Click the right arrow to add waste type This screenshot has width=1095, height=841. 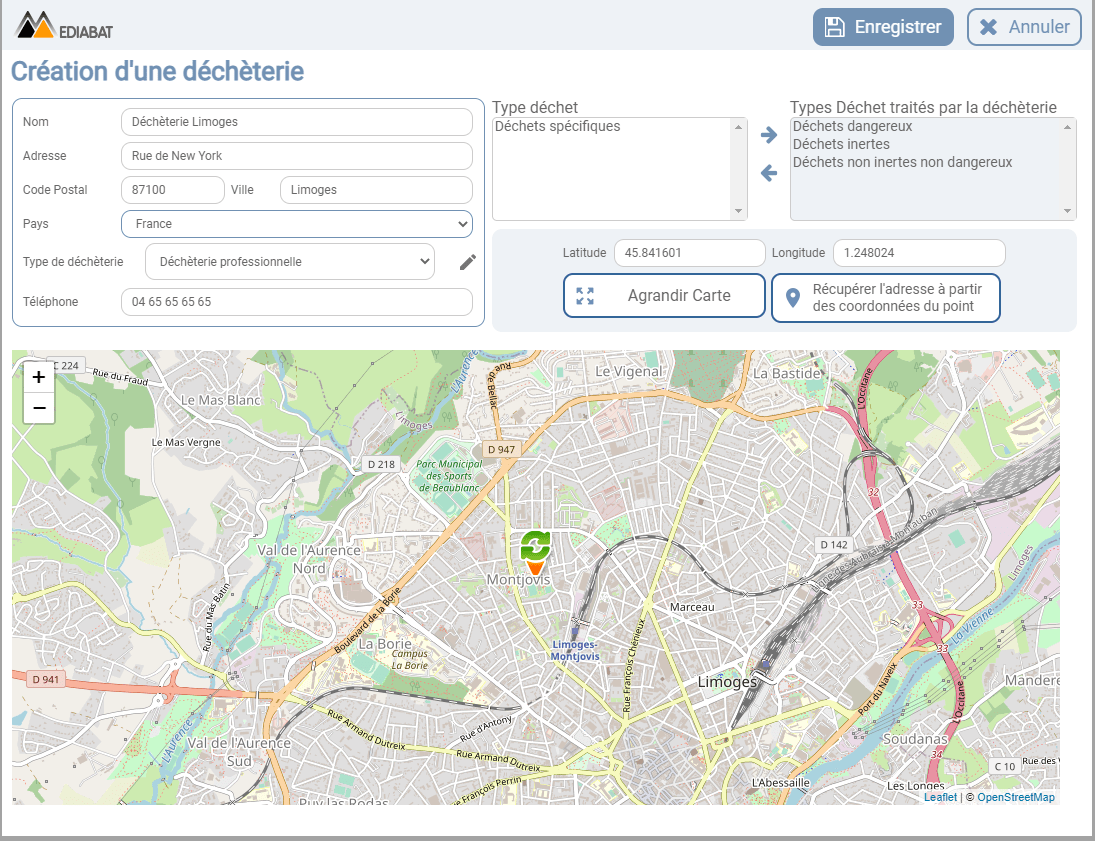(x=768, y=135)
